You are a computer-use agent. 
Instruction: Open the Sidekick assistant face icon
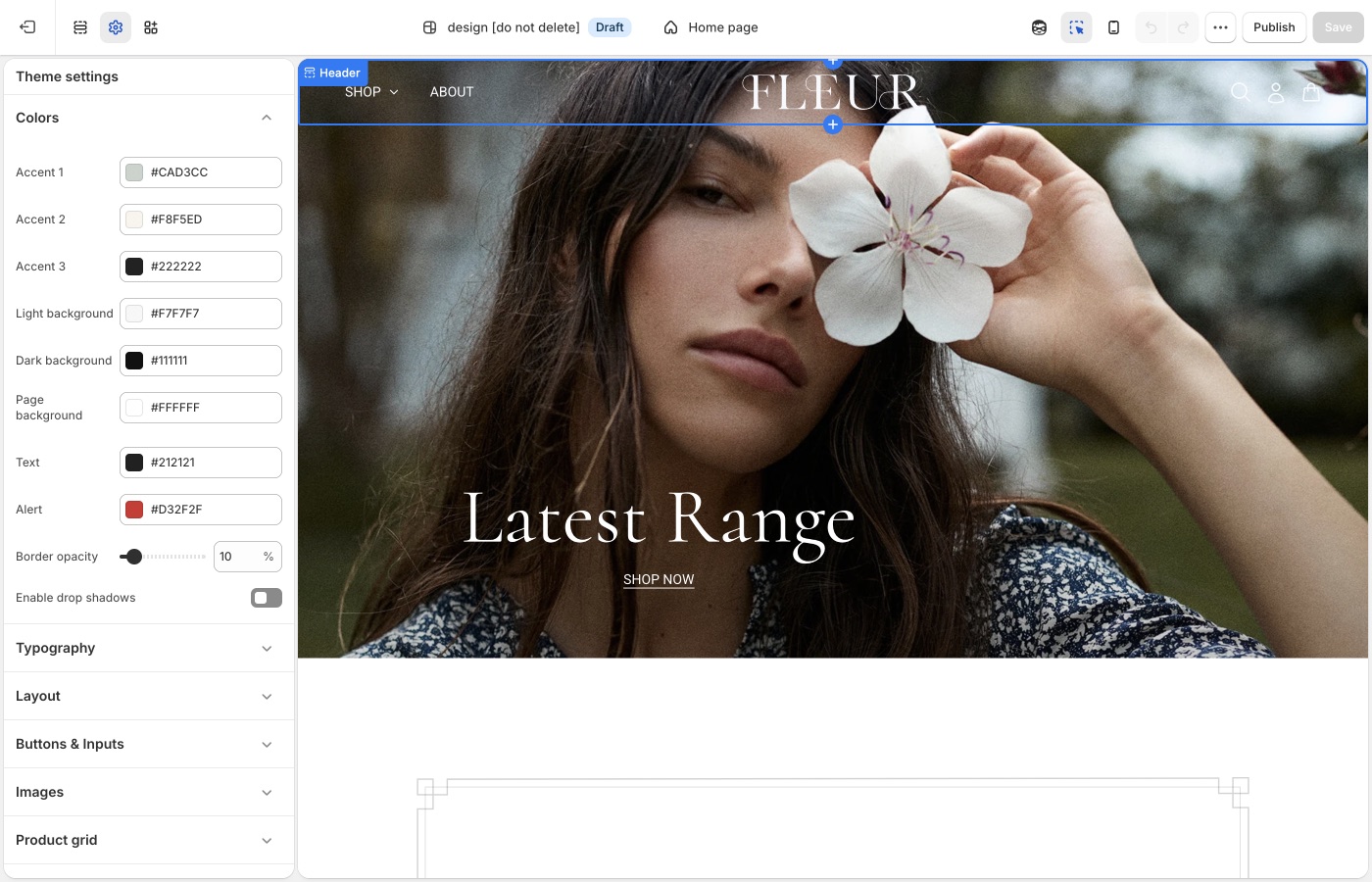click(x=1039, y=27)
